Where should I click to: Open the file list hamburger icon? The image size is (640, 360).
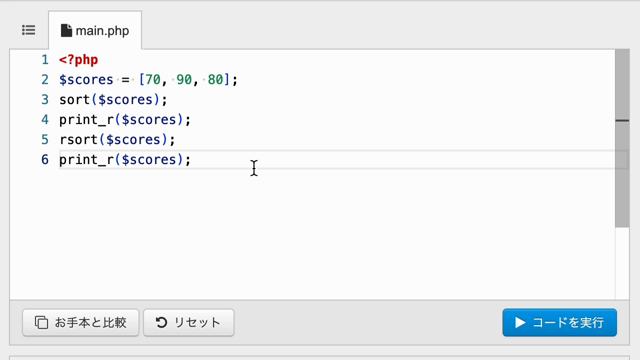pos(29,30)
